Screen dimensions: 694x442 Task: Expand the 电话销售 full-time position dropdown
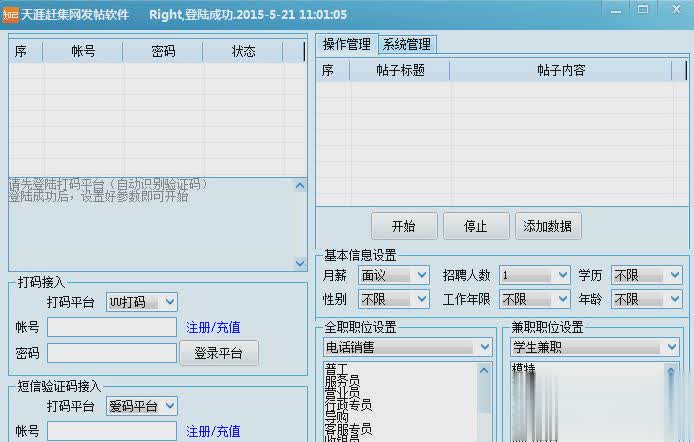coord(407,347)
